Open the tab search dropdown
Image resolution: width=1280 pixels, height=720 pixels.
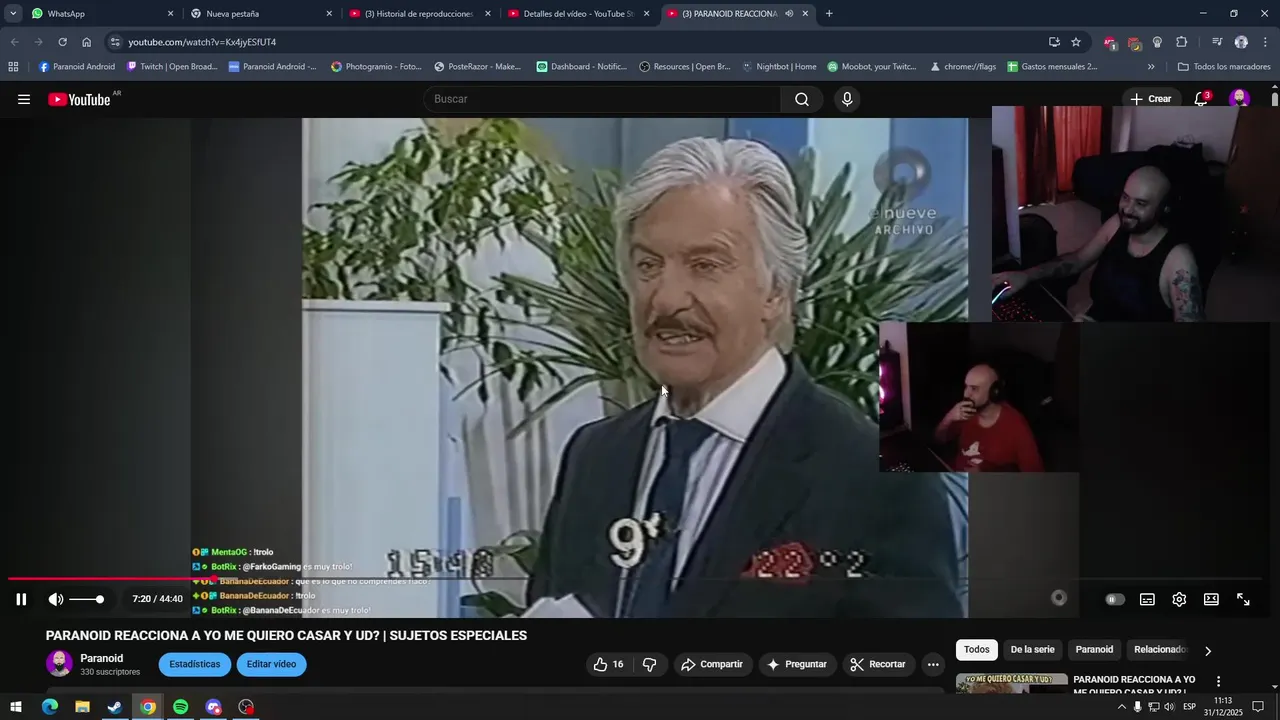(12, 14)
